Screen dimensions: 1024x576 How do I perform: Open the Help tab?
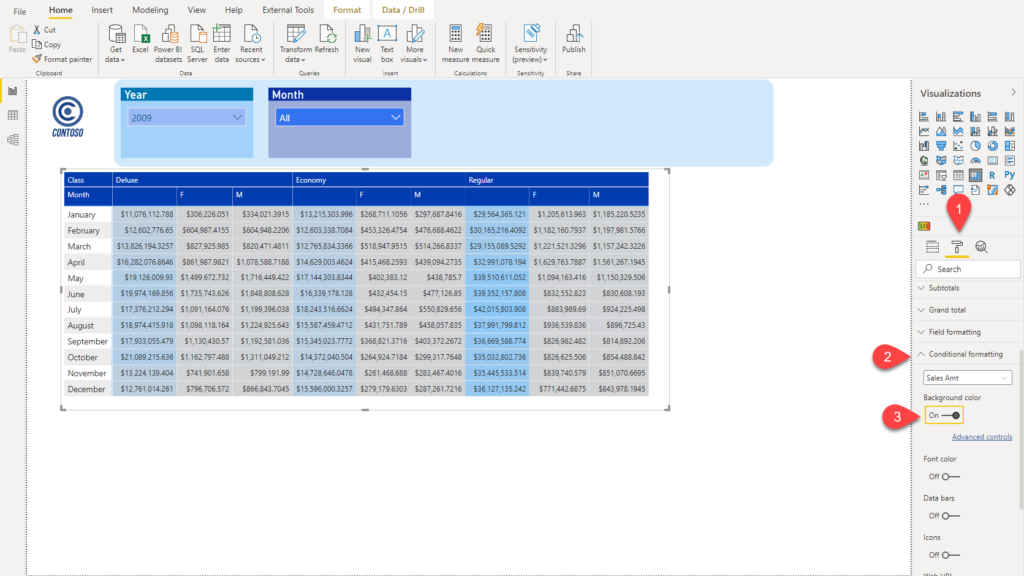point(233,10)
